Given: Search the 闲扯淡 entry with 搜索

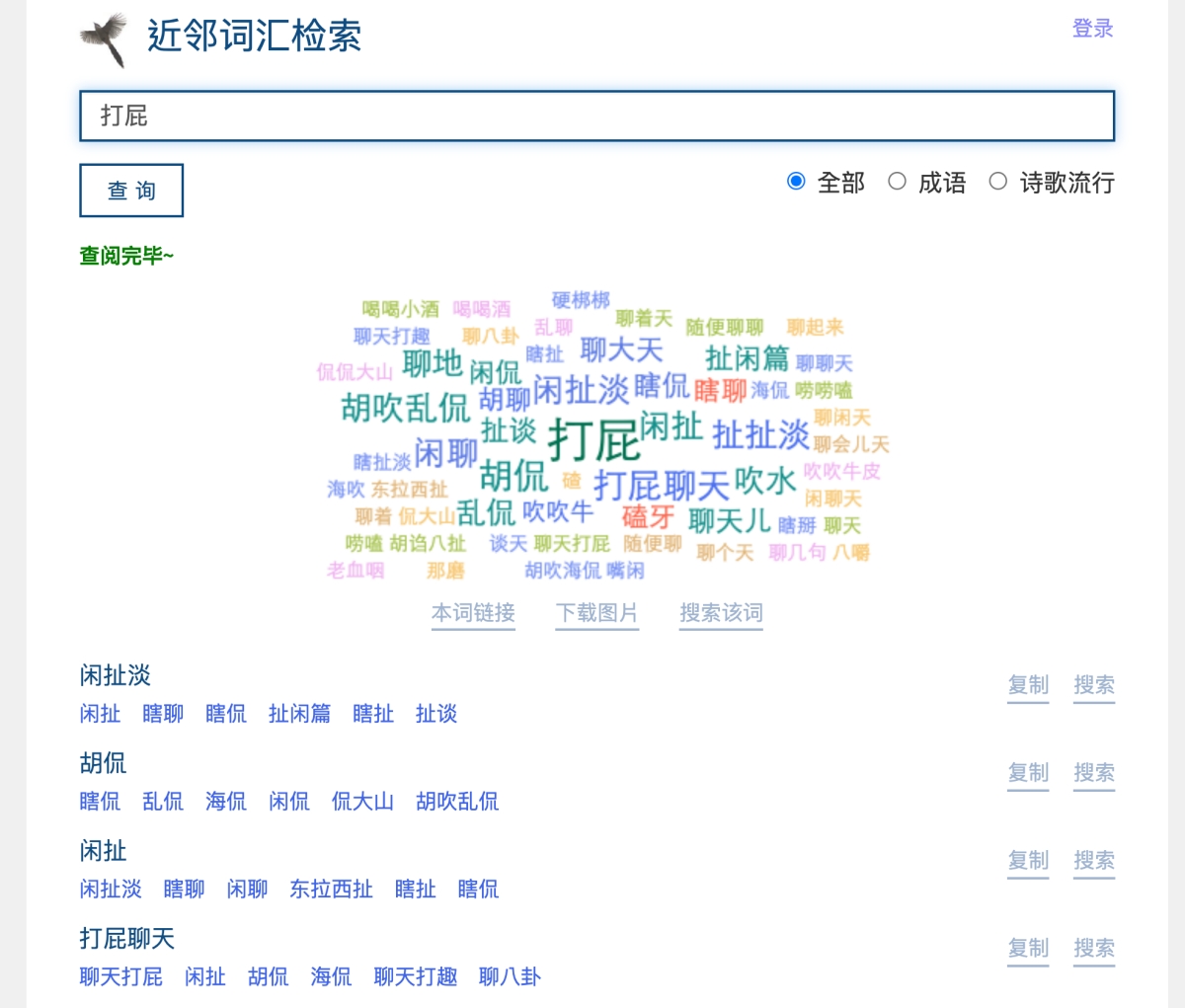Looking at the screenshot, I should point(1094,685).
